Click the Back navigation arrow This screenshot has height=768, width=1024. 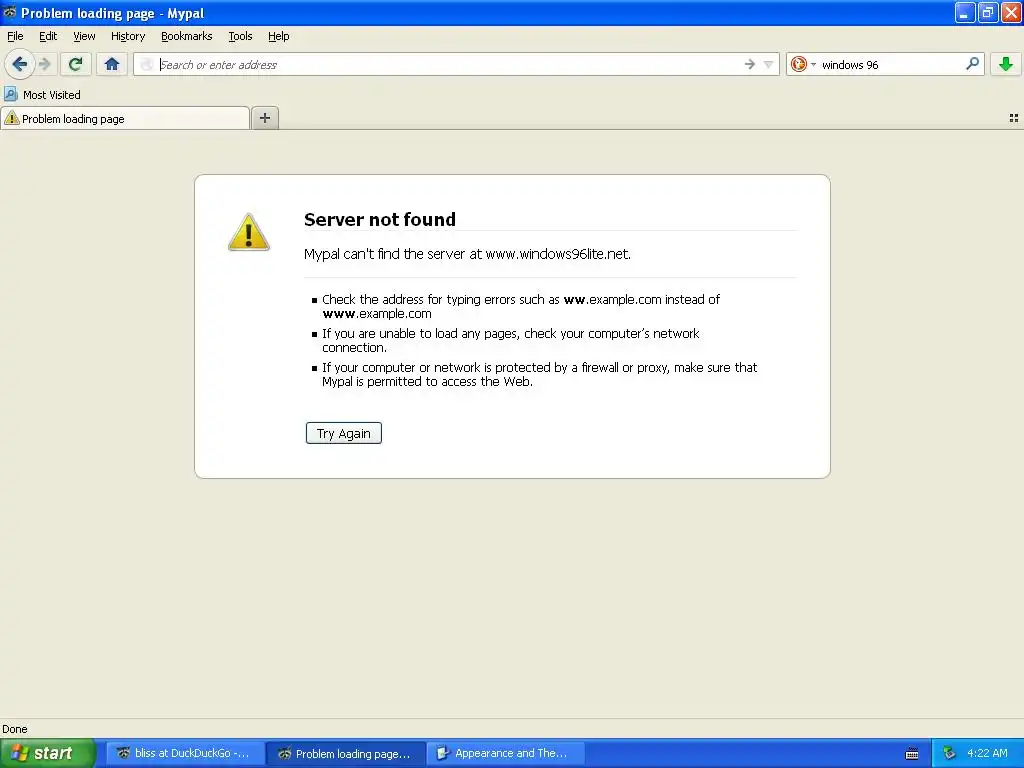point(19,64)
